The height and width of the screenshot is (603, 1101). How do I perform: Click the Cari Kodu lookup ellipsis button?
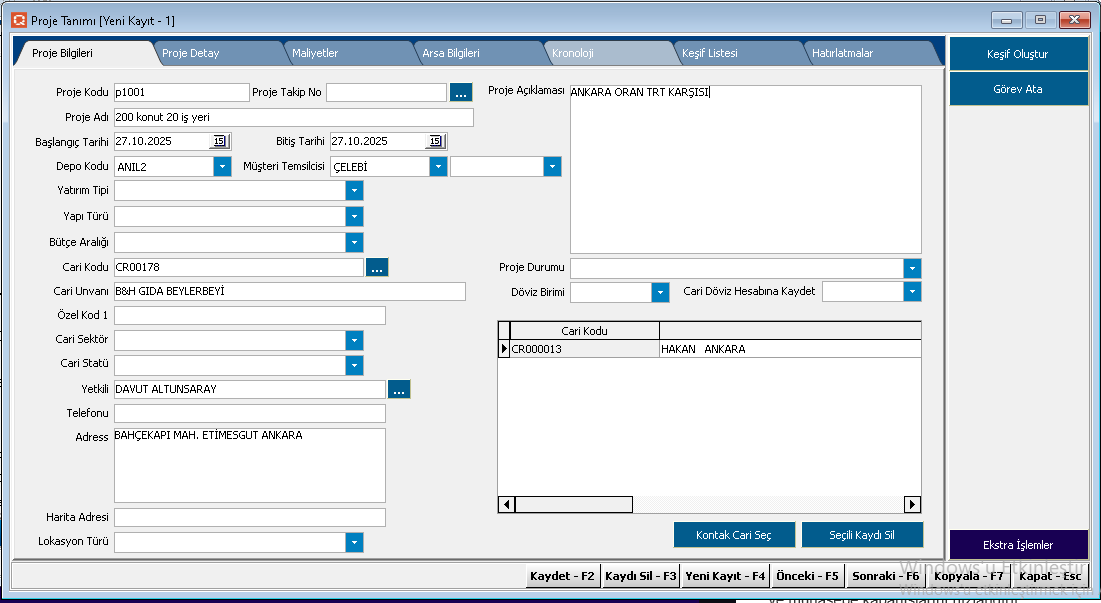pos(376,267)
